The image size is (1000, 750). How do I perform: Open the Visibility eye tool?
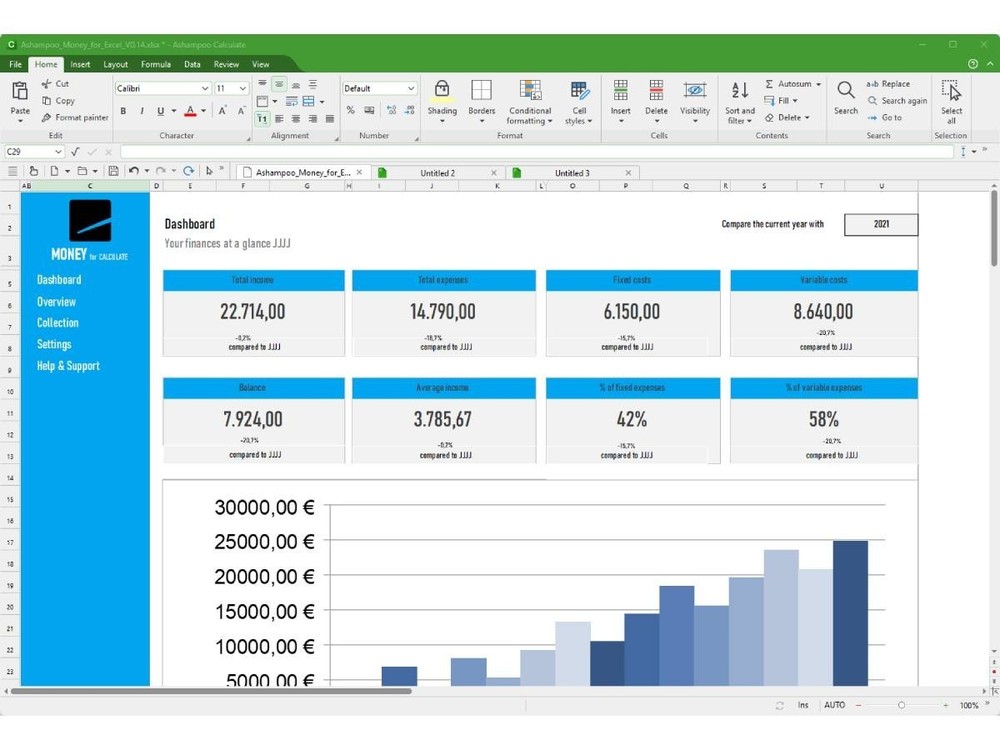(x=695, y=101)
